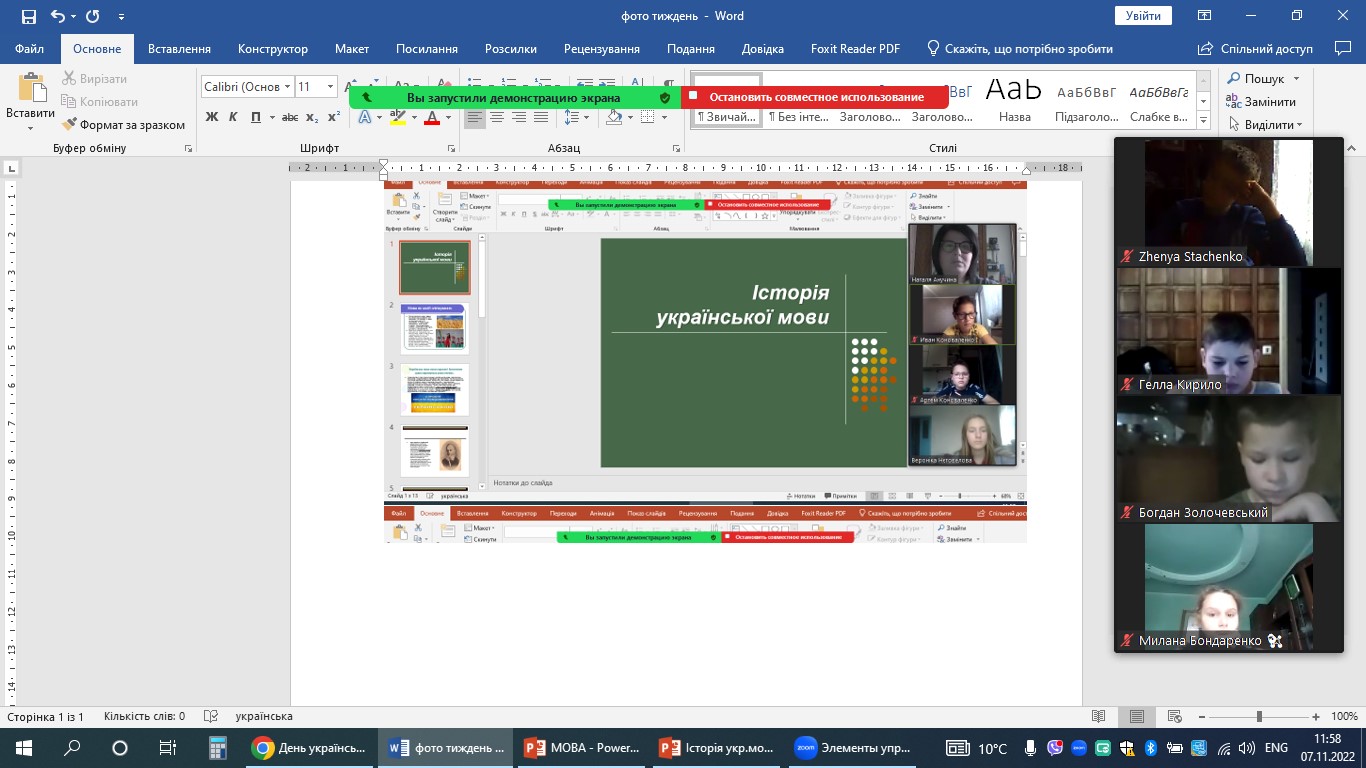Image resolution: width=1366 pixels, height=768 pixels.
Task: Toggle bold (Ж) formatting
Action: click(211, 117)
